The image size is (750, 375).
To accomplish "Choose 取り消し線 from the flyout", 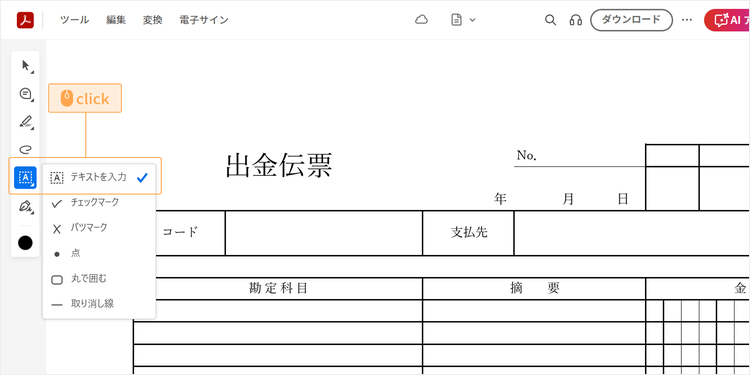I will 99,304.
